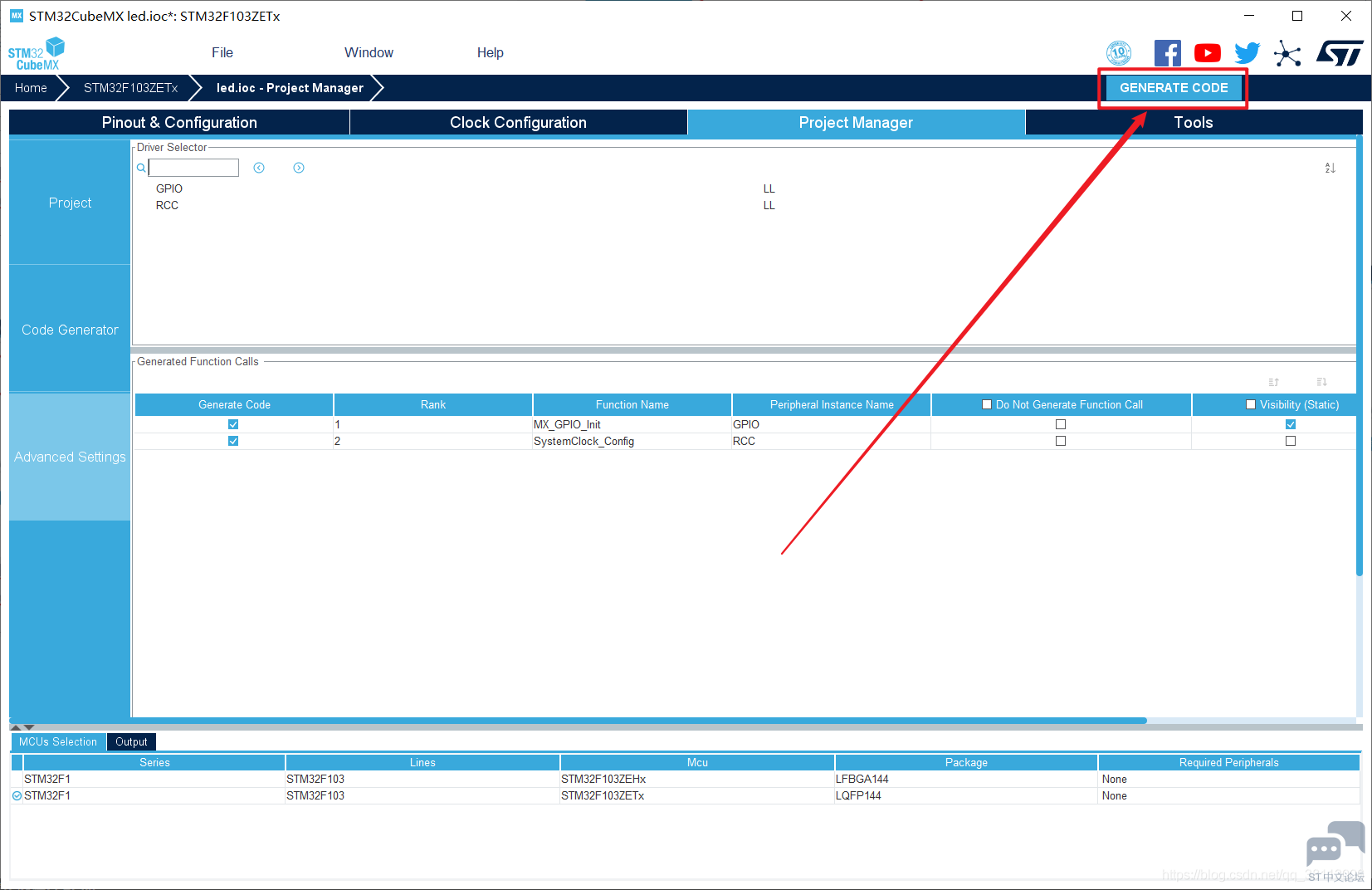Select GPIO row in Driver Selector

click(169, 188)
